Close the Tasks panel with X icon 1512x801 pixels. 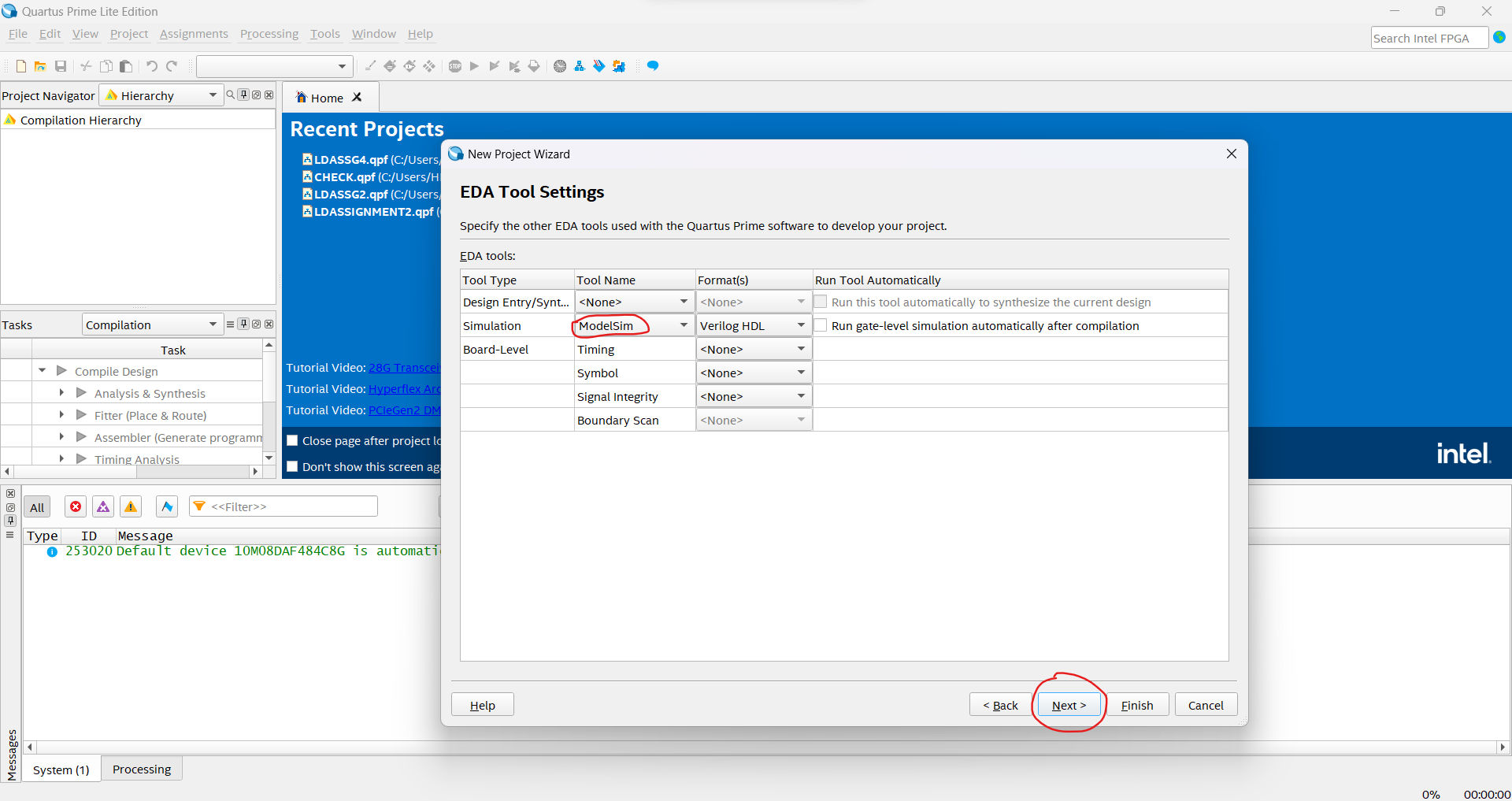(x=269, y=324)
